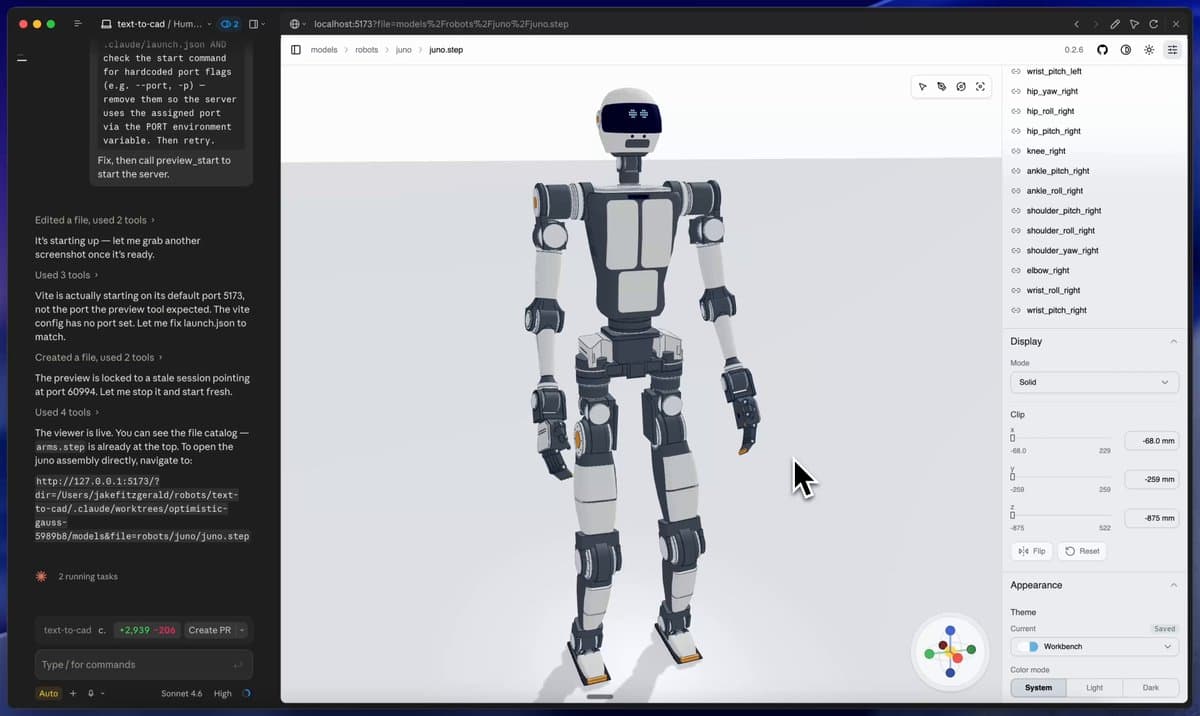Screen dimensions: 1200x716
Task: Click the orange spark running tasks icon
Action: click(41, 576)
